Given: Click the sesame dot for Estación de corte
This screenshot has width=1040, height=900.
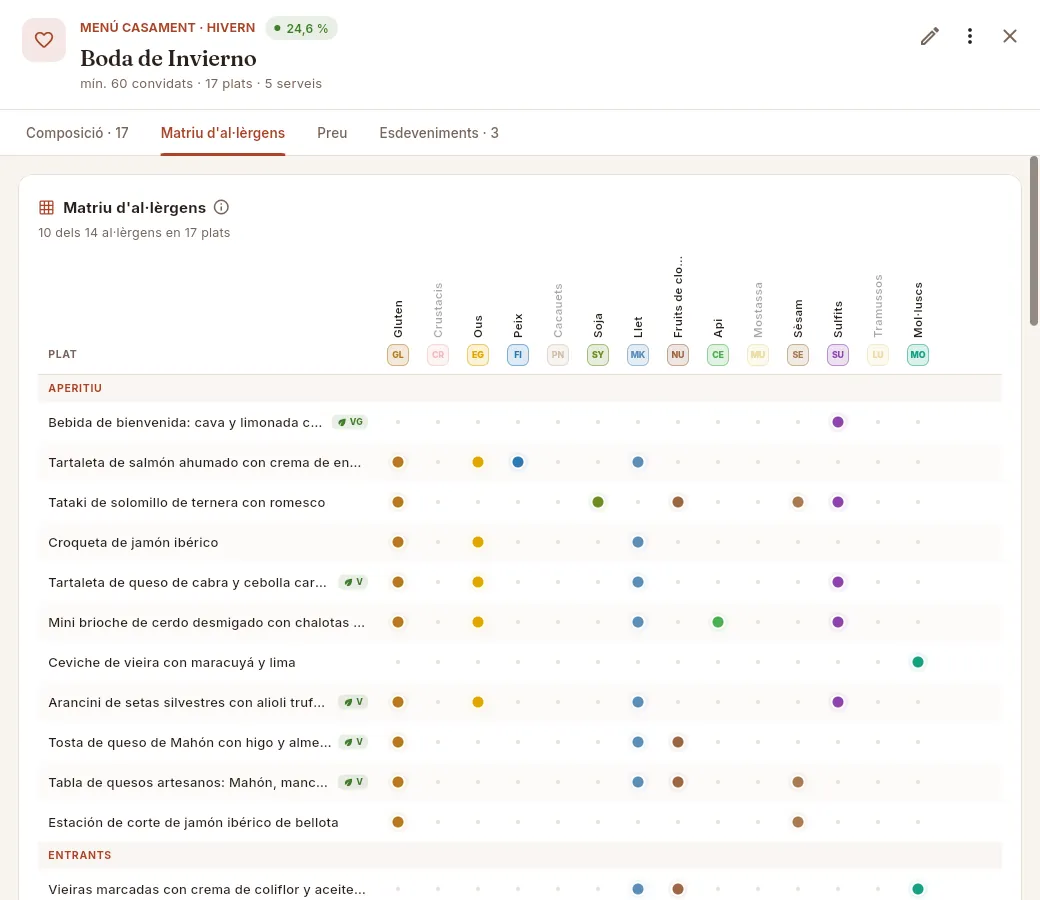Looking at the screenshot, I should [x=798, y=822].
